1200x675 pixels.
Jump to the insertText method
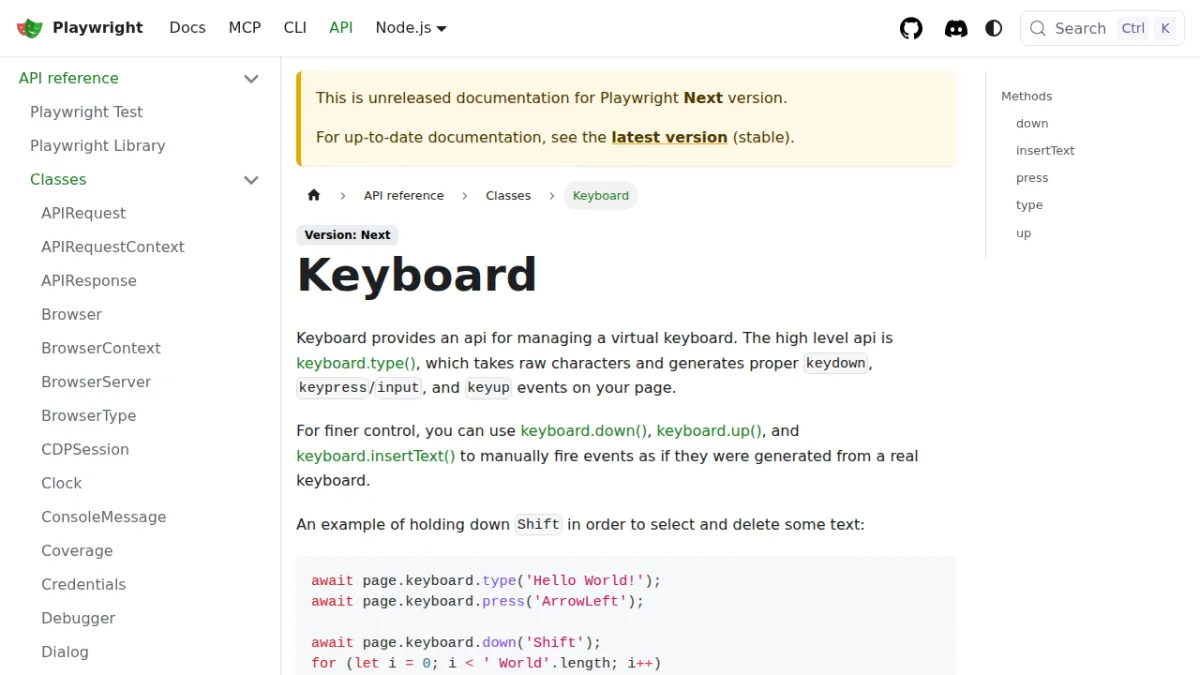point(1045,151)
